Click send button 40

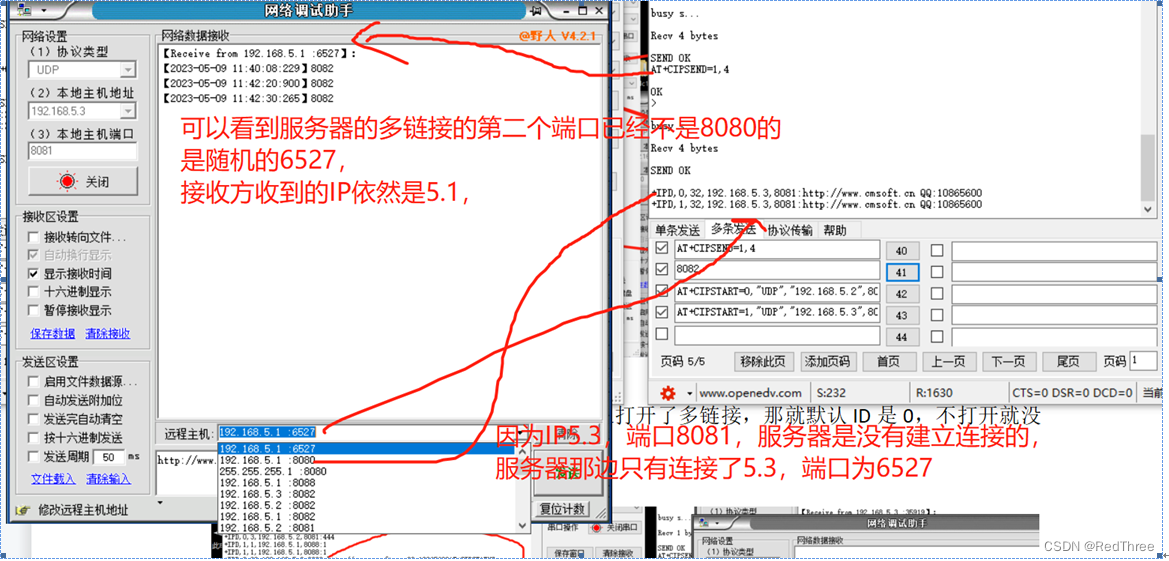902,251
